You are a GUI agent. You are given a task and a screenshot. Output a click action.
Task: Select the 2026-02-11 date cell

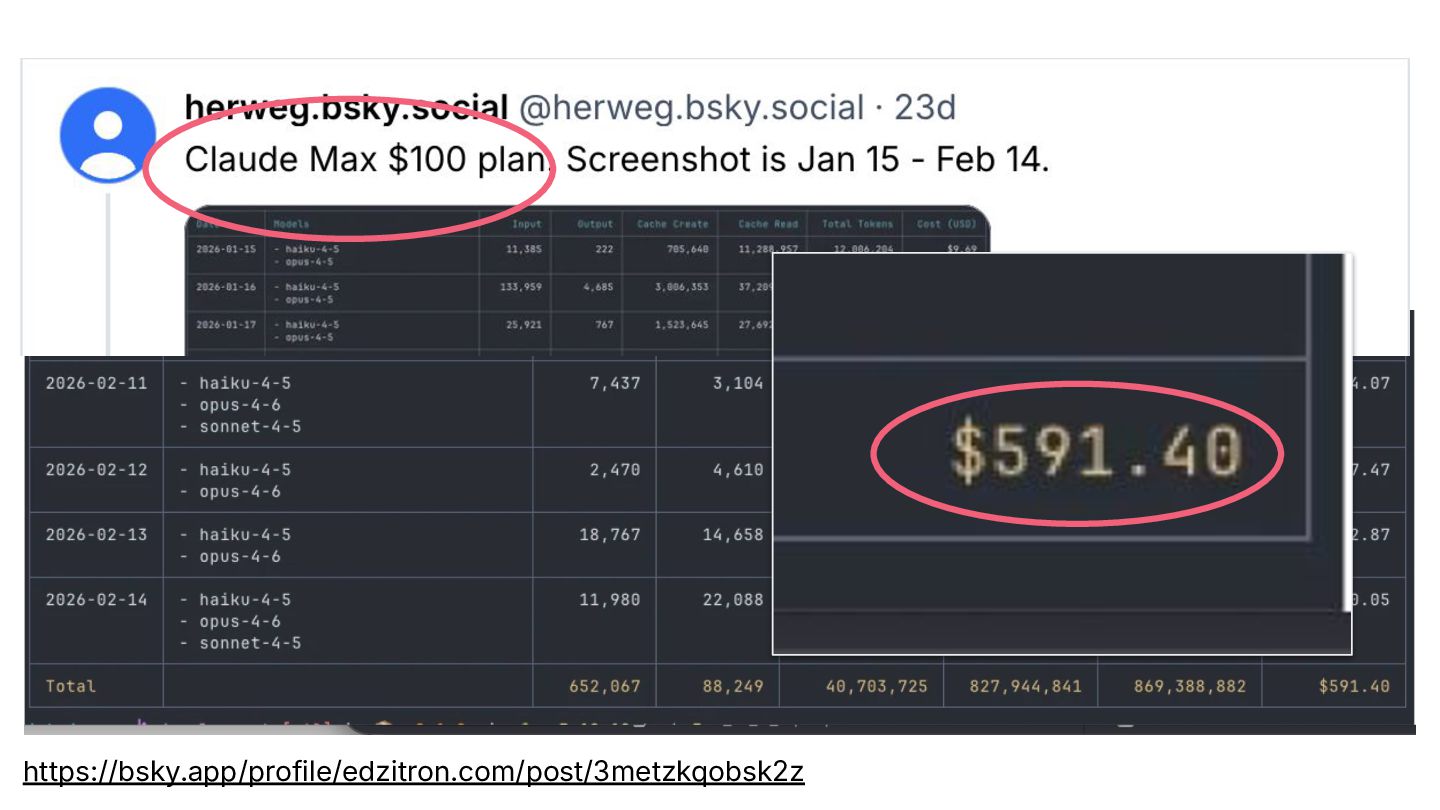96,383
